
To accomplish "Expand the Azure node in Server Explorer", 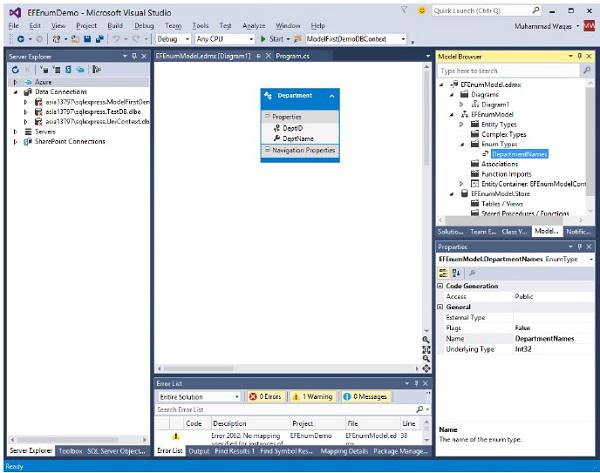I will pos(15,82).
